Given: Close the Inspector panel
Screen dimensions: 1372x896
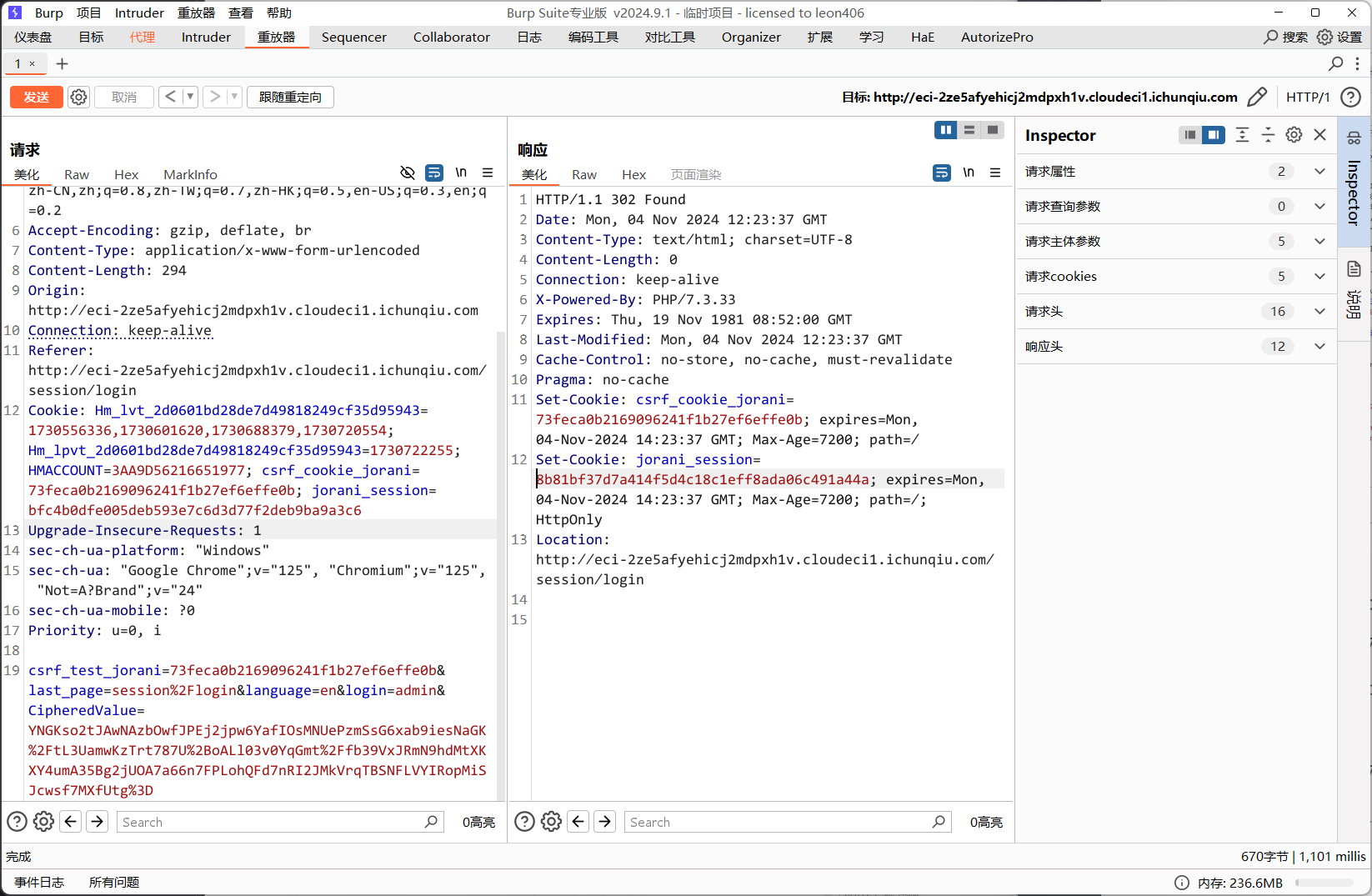Looking at the screenshot, I should 1319,135.
